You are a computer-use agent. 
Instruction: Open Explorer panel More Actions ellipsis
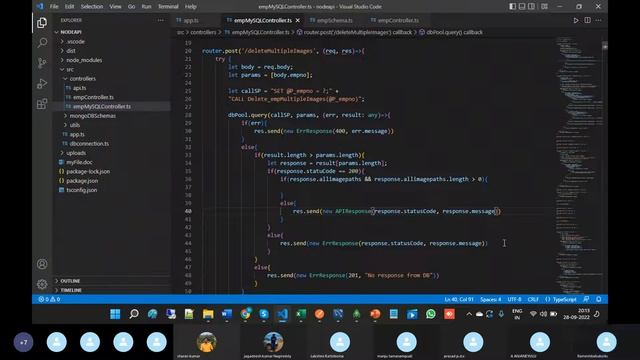point(161,20)
